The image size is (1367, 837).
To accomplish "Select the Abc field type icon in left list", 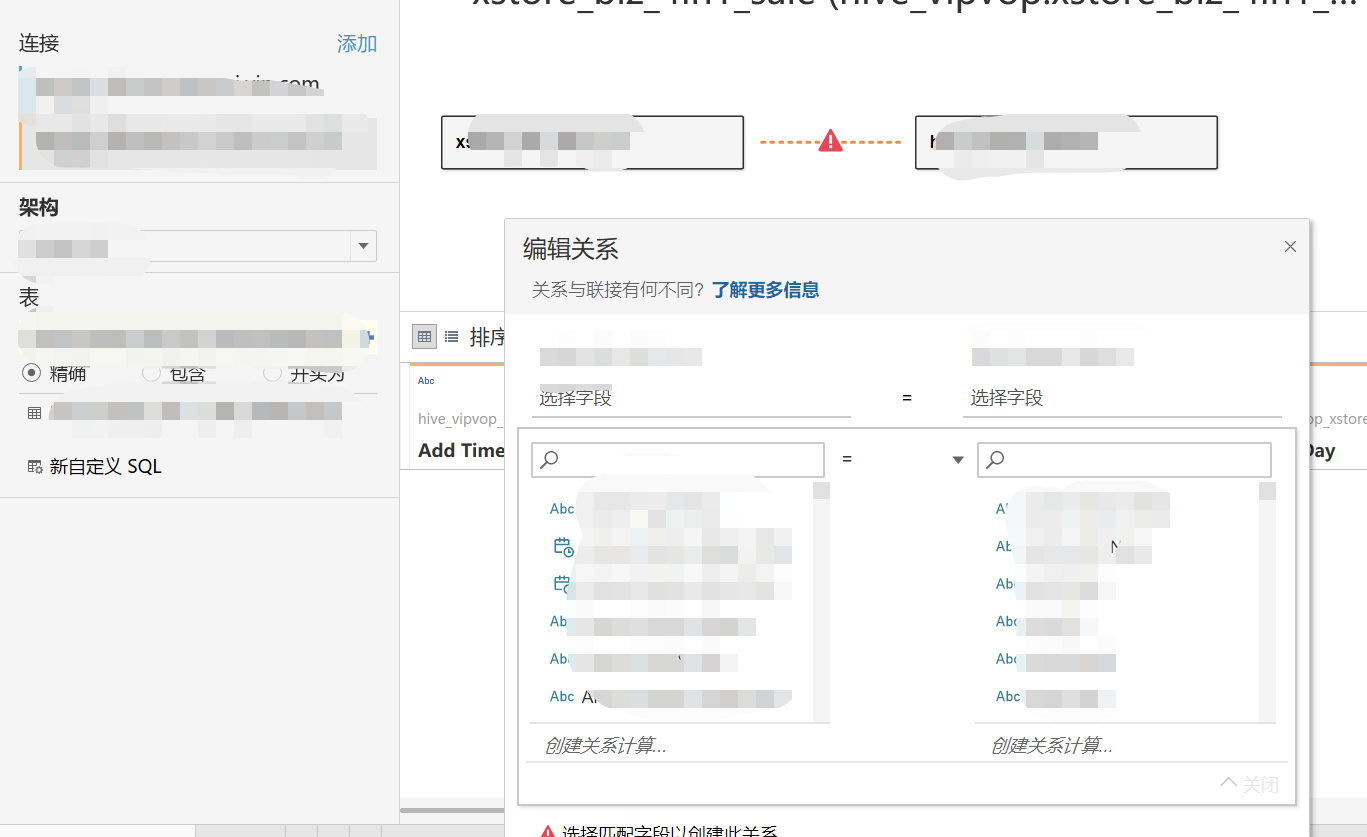I will 561,508.
